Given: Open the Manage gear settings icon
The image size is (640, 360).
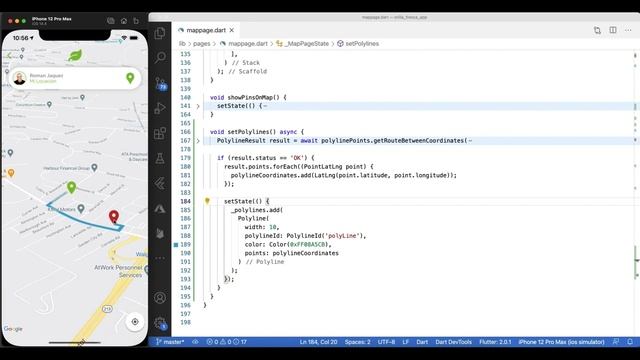Looking at the screenshot, I should (x=160, y=323).
